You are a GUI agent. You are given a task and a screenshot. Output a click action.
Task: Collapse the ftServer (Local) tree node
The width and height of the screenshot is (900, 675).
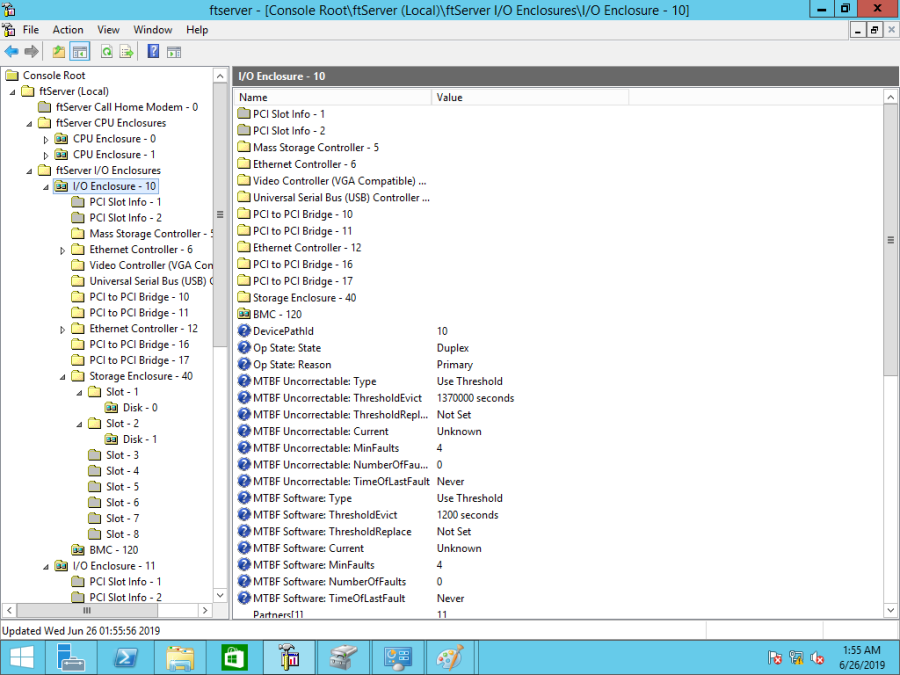pos(13,92)
